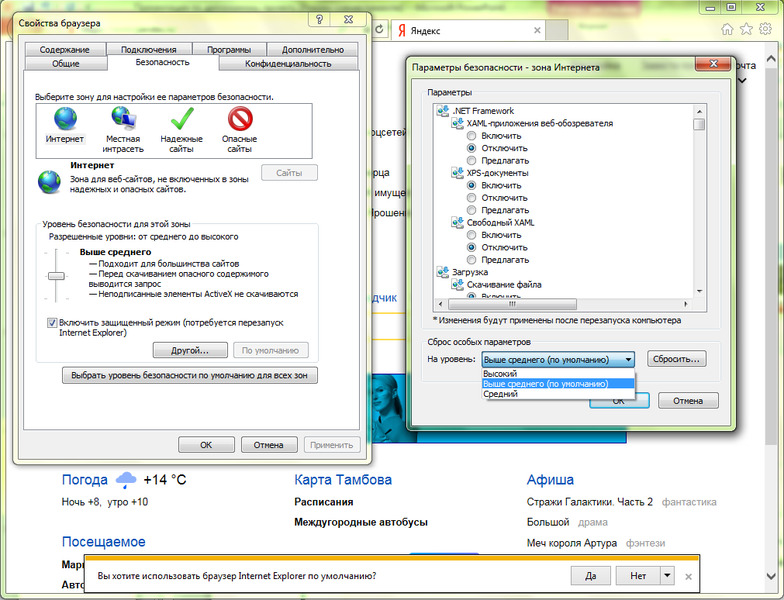
Task: Open the На уровень security level combo box
Action: 558,360
